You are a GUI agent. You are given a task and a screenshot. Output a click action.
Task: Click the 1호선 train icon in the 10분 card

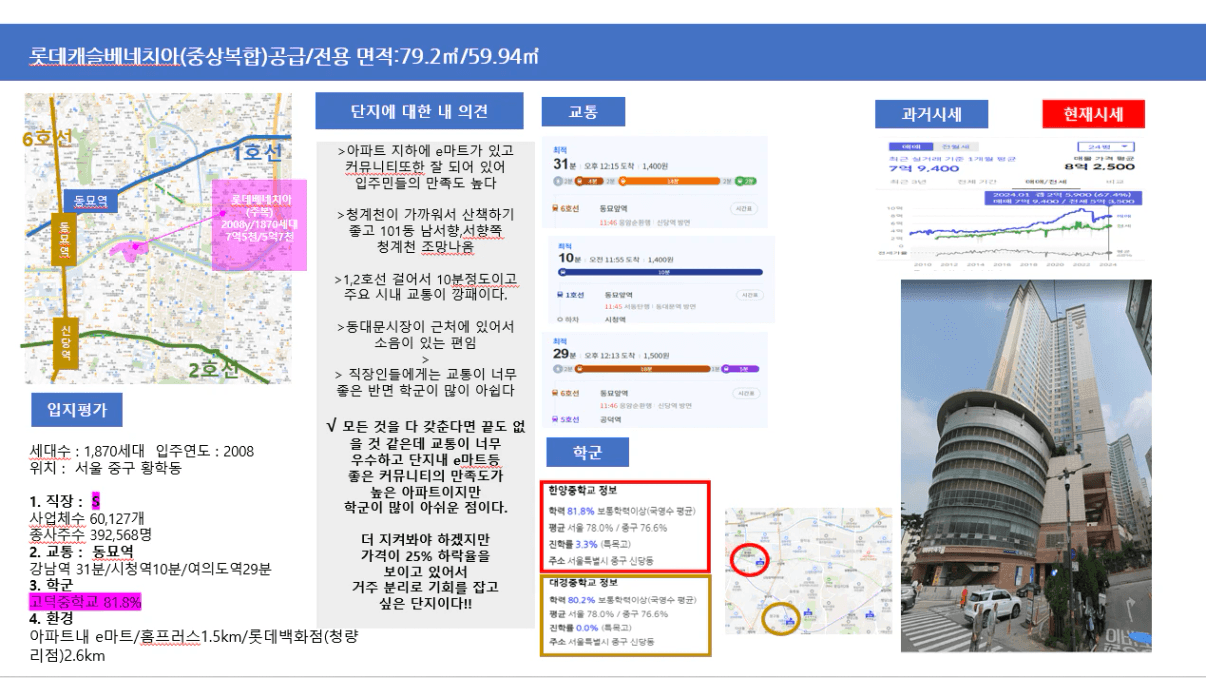tap(560, 295)
